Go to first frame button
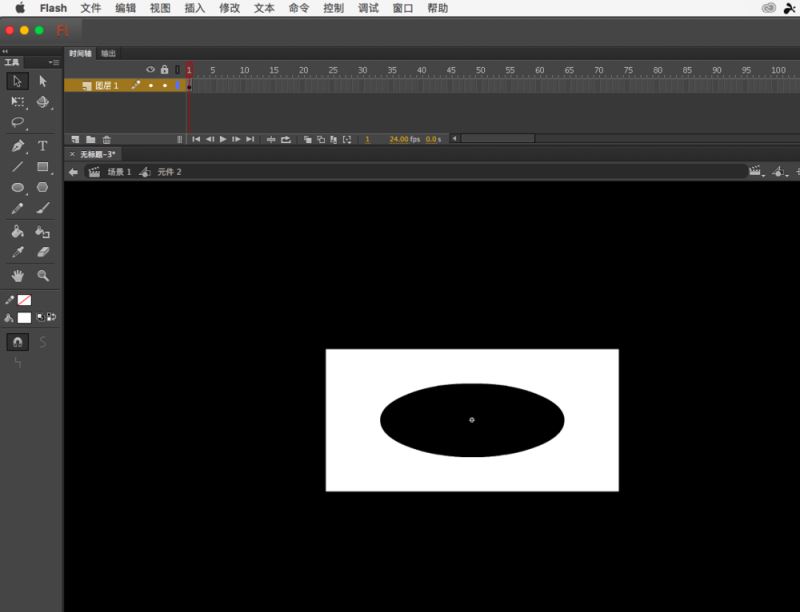The width and height of the screenshot is (800, 612). point(196,139)
